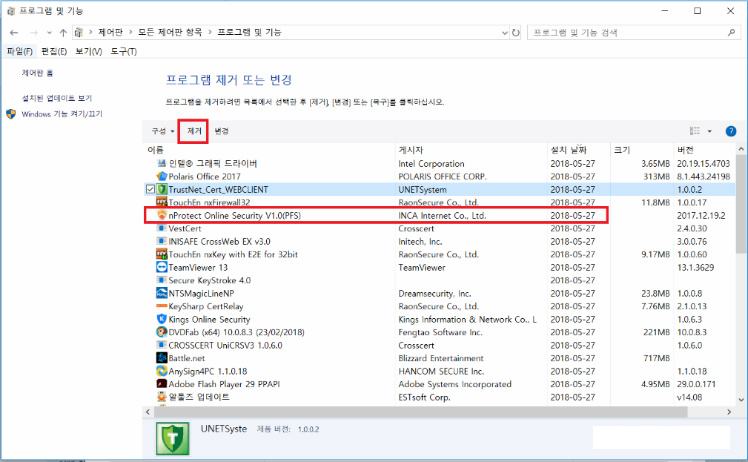Click the INISAFE CrossWeb EX icon
748x462 pixels.
(x=162, y=241)
